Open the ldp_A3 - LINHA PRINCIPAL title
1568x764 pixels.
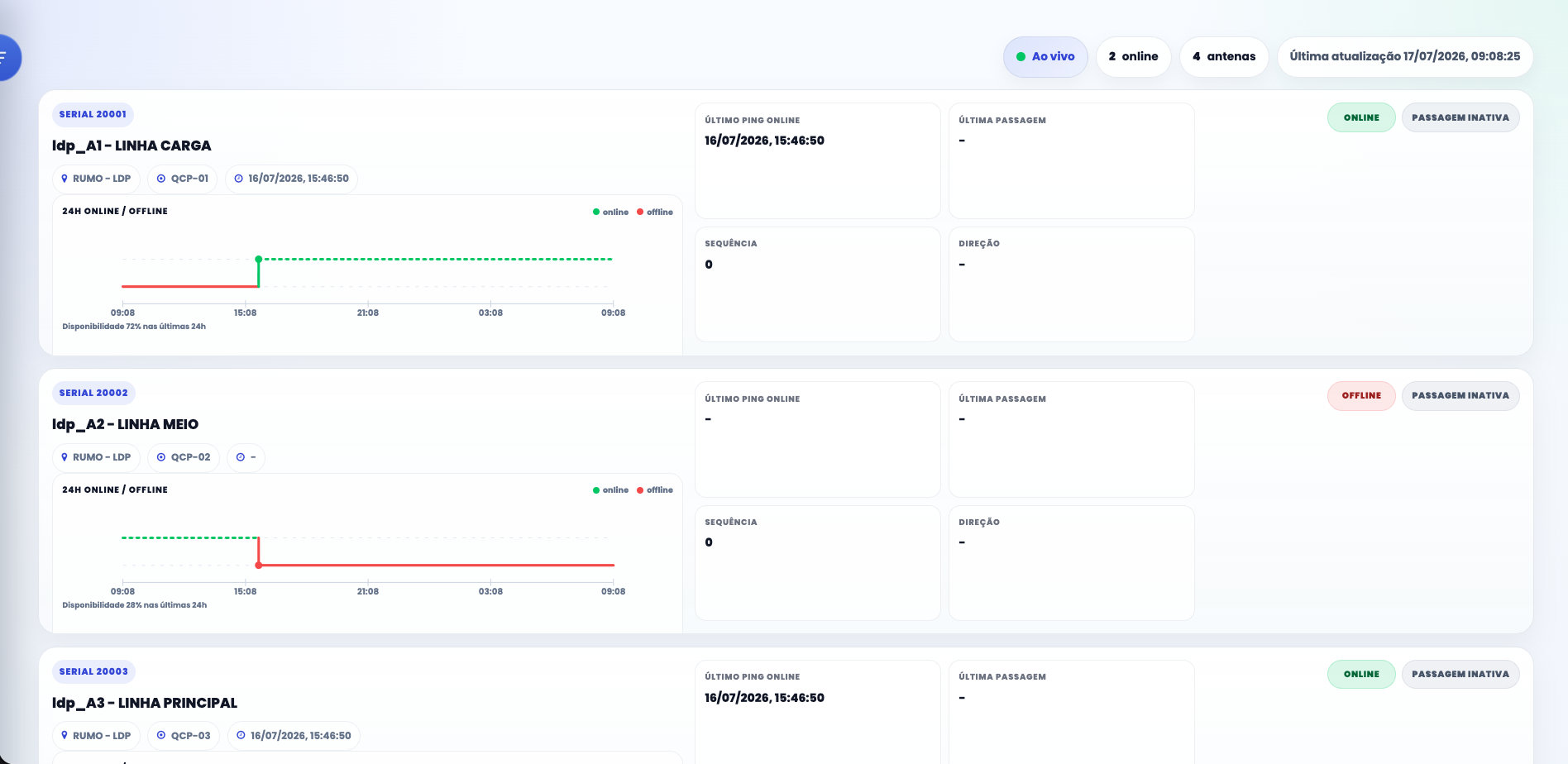click(145, 703)
